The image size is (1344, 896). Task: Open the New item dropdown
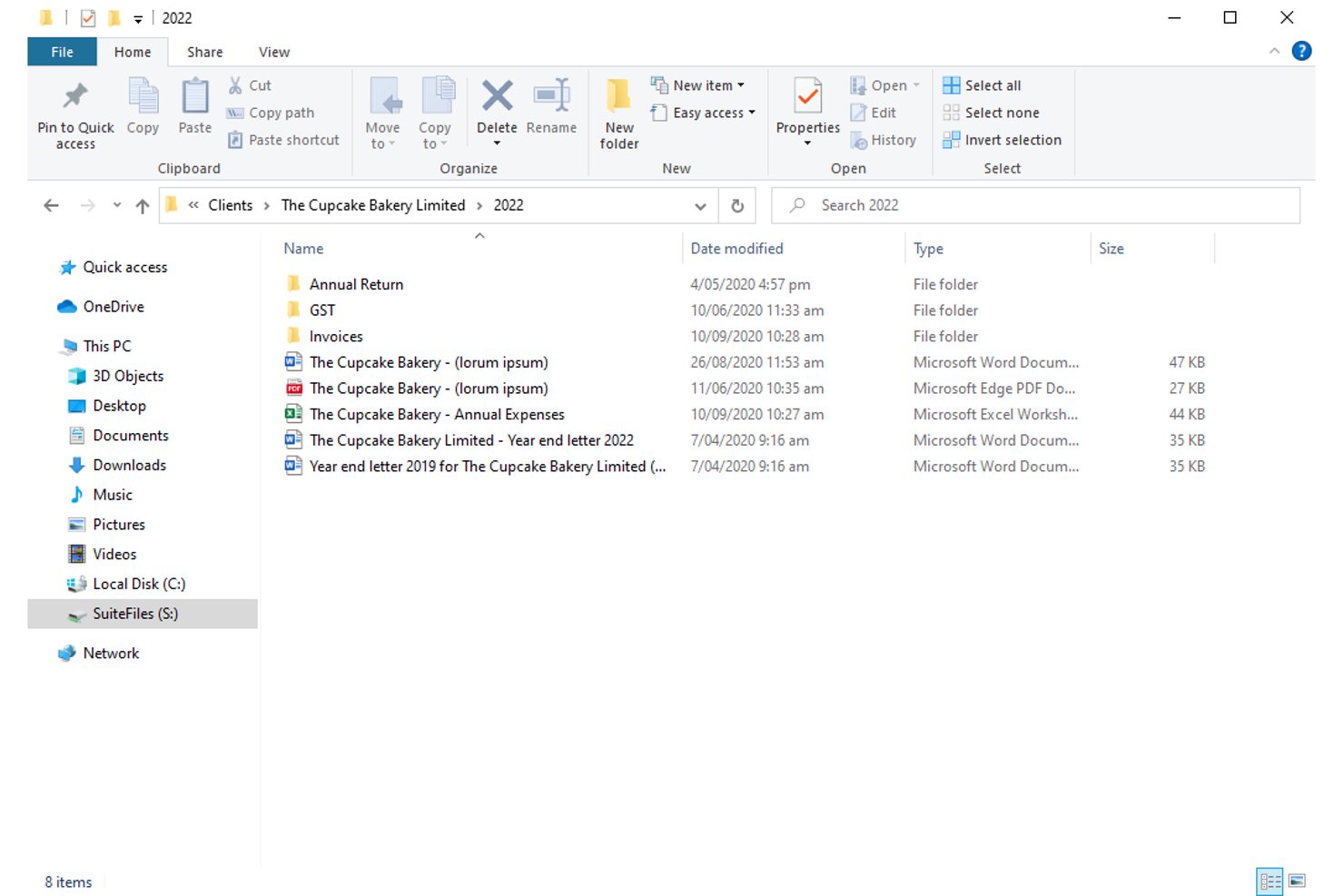pyautogui.click(x=697, y=85)
